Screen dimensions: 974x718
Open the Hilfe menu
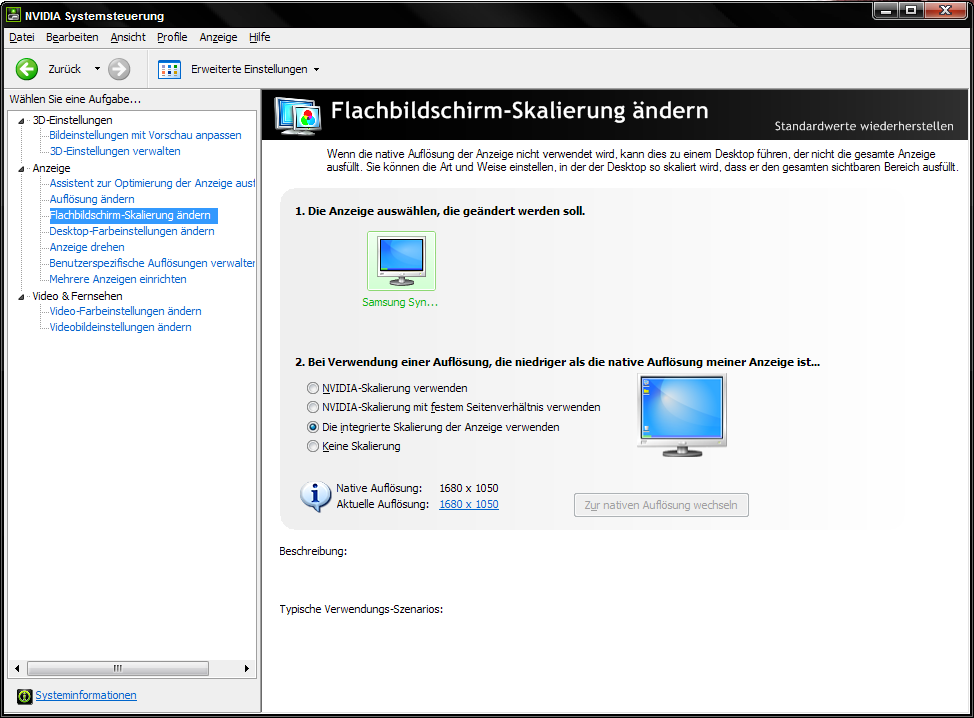click(260, 37)
